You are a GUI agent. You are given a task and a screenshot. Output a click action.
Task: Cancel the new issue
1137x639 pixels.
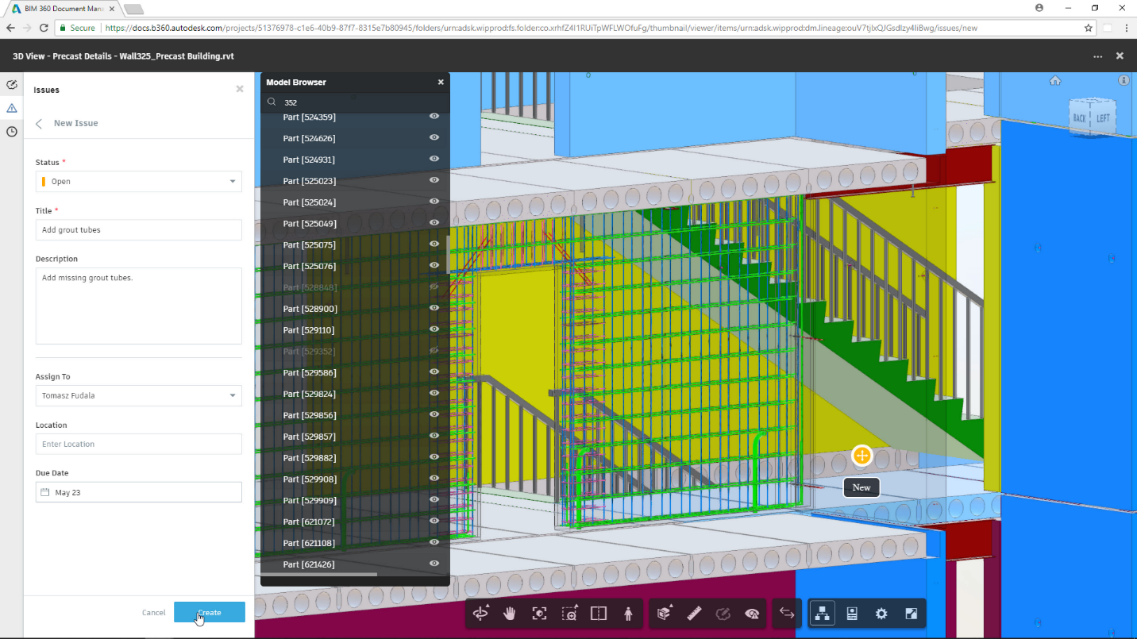click(x=153, y=612)
